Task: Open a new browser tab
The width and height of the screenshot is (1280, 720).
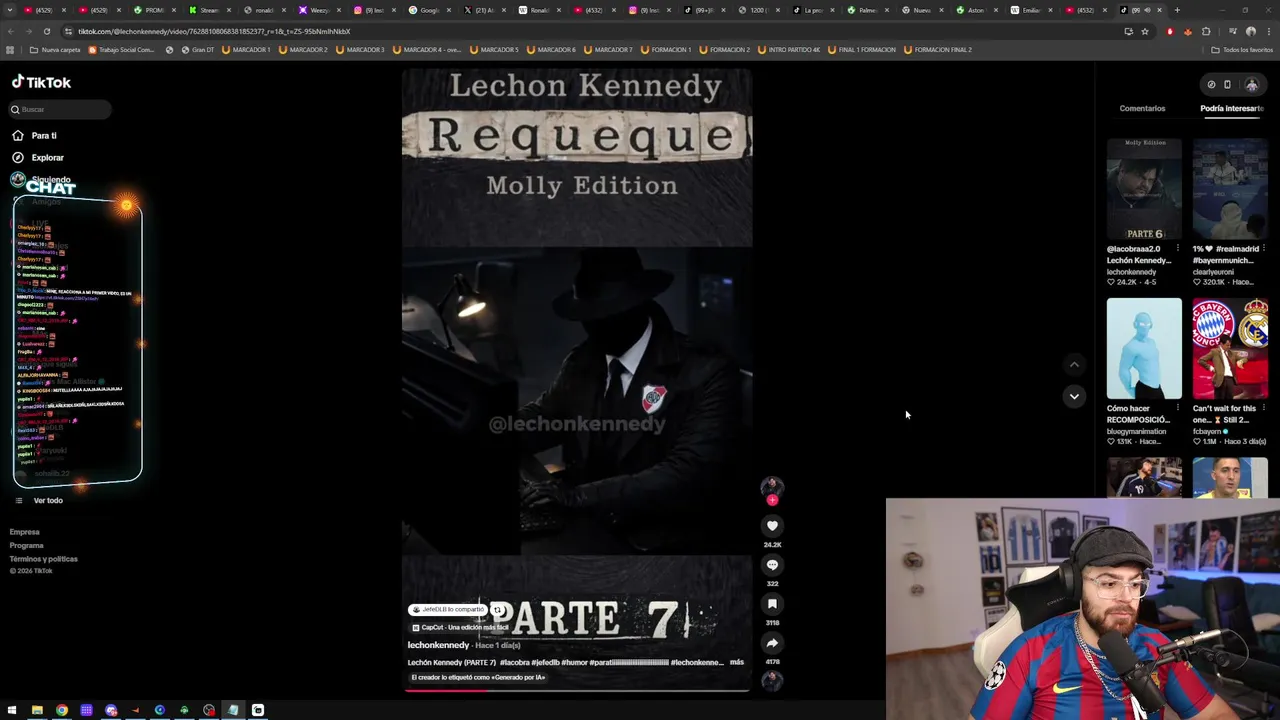Action: click(x=1177, y=10)
